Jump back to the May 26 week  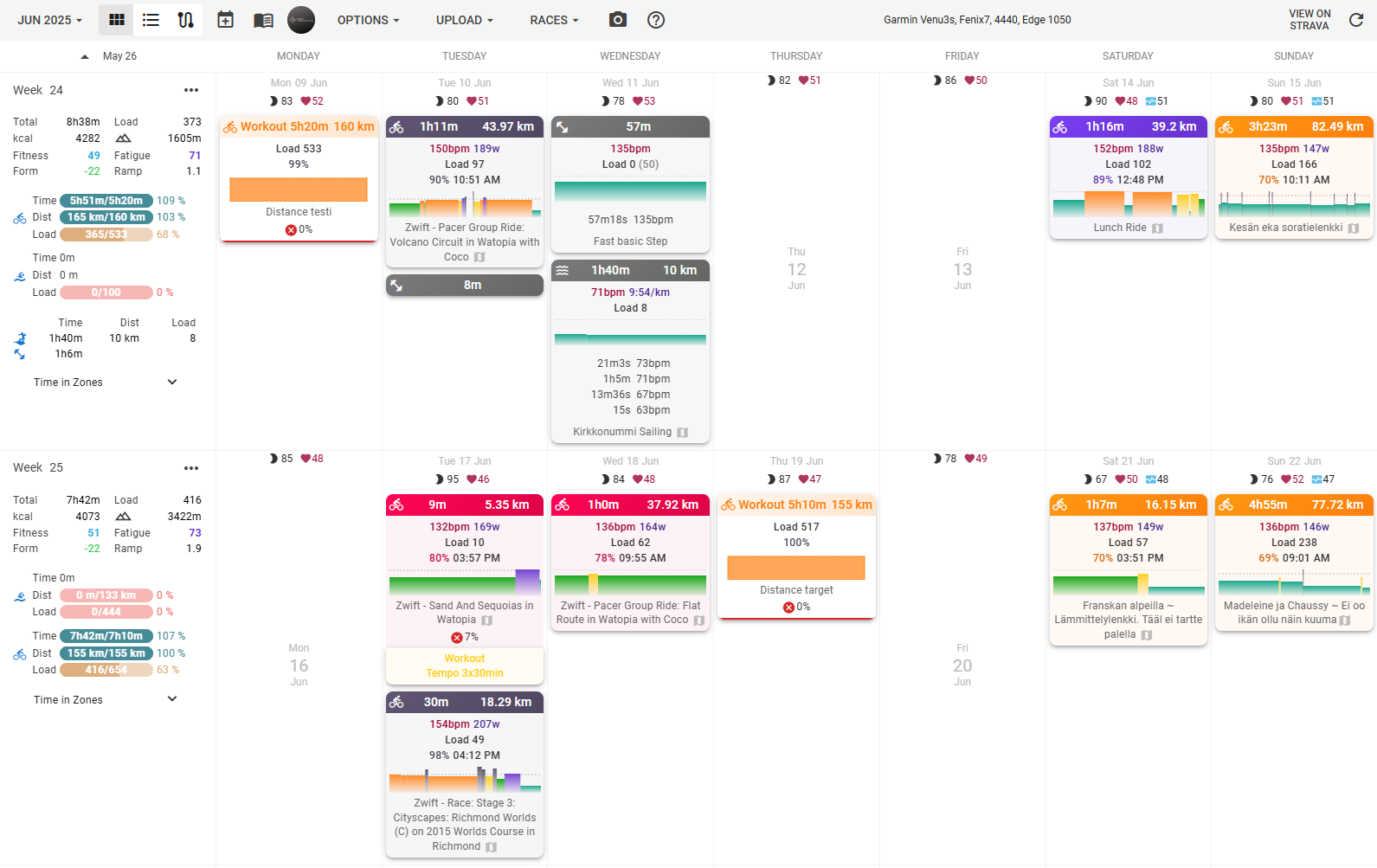click(109, 56)
